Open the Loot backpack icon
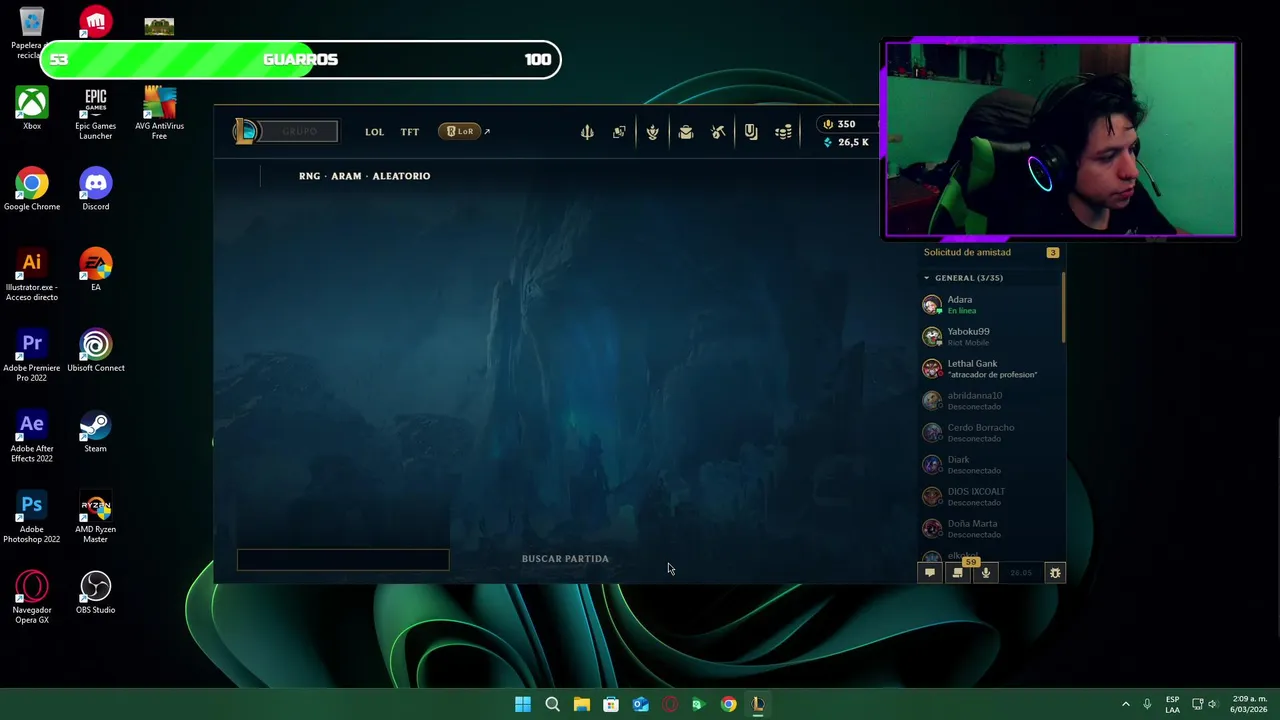The width and height of the screenshot is (1280, 720). 686,132
